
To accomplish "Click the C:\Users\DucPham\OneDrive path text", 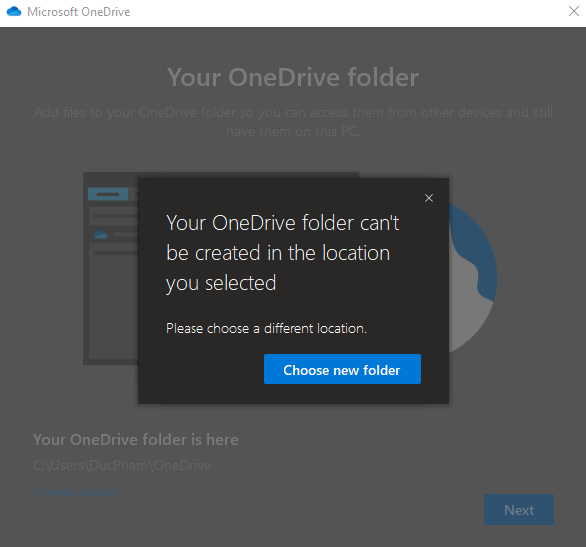I will pyautogui.click(x=122, y=465).
